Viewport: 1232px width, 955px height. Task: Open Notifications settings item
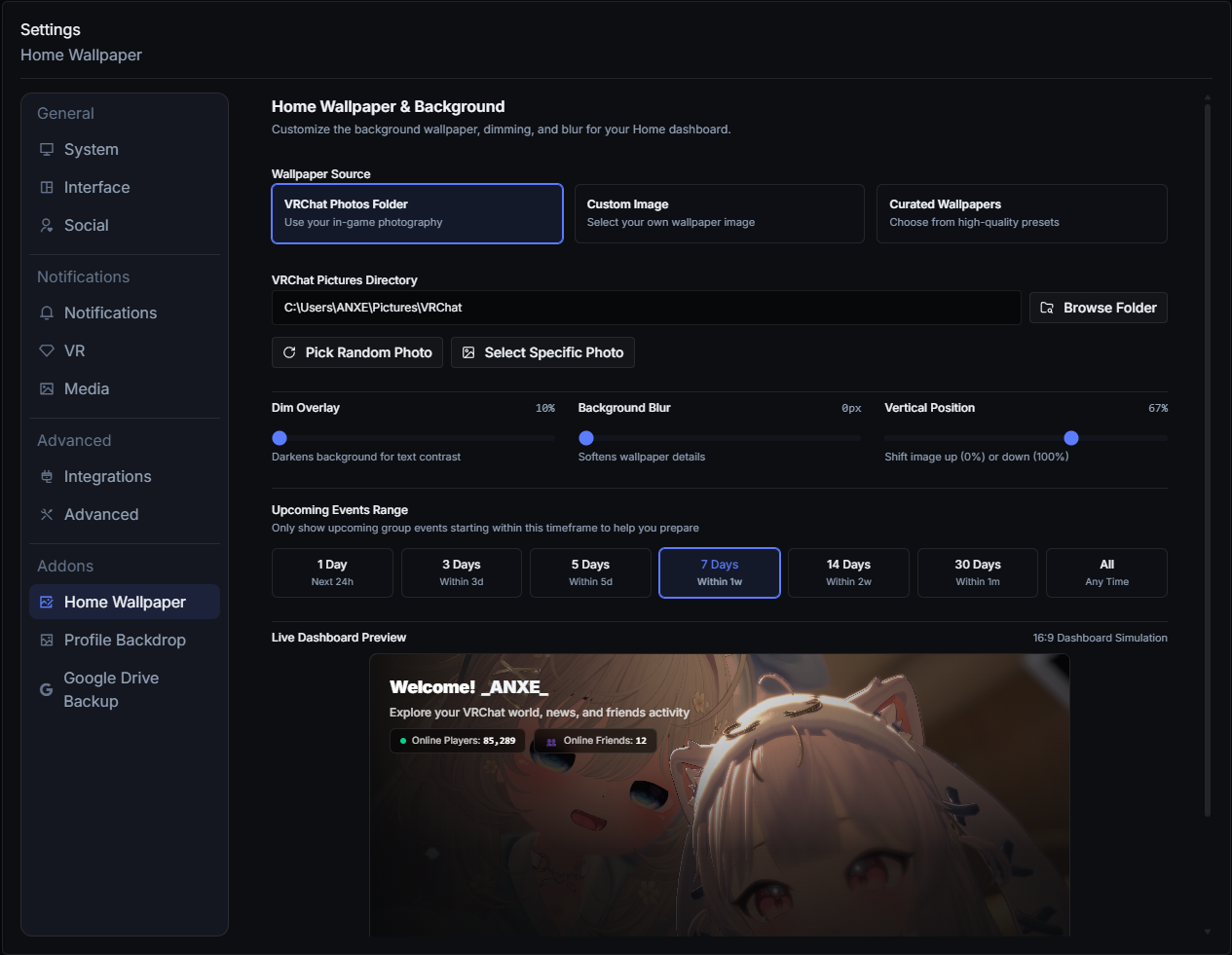[x=125, y=312]
